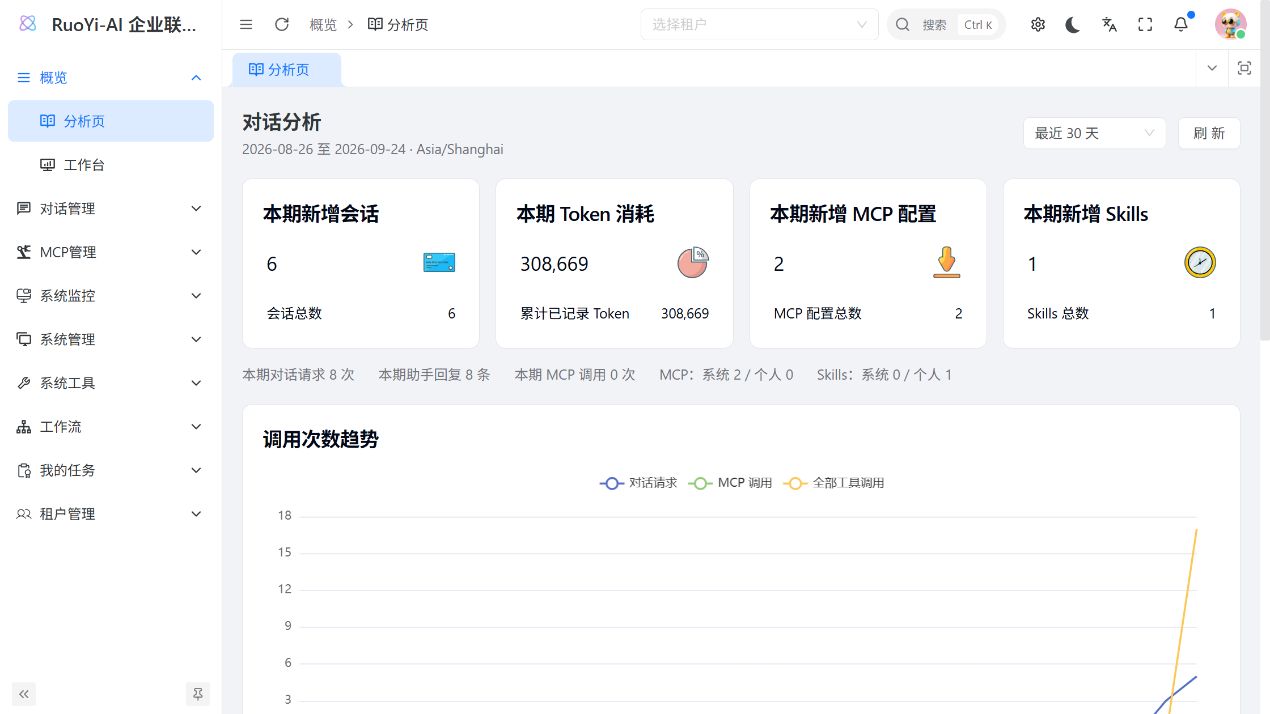Screen dimensions: 1270x714
Task: Open the language translate icon
Action: [1109, 25]
